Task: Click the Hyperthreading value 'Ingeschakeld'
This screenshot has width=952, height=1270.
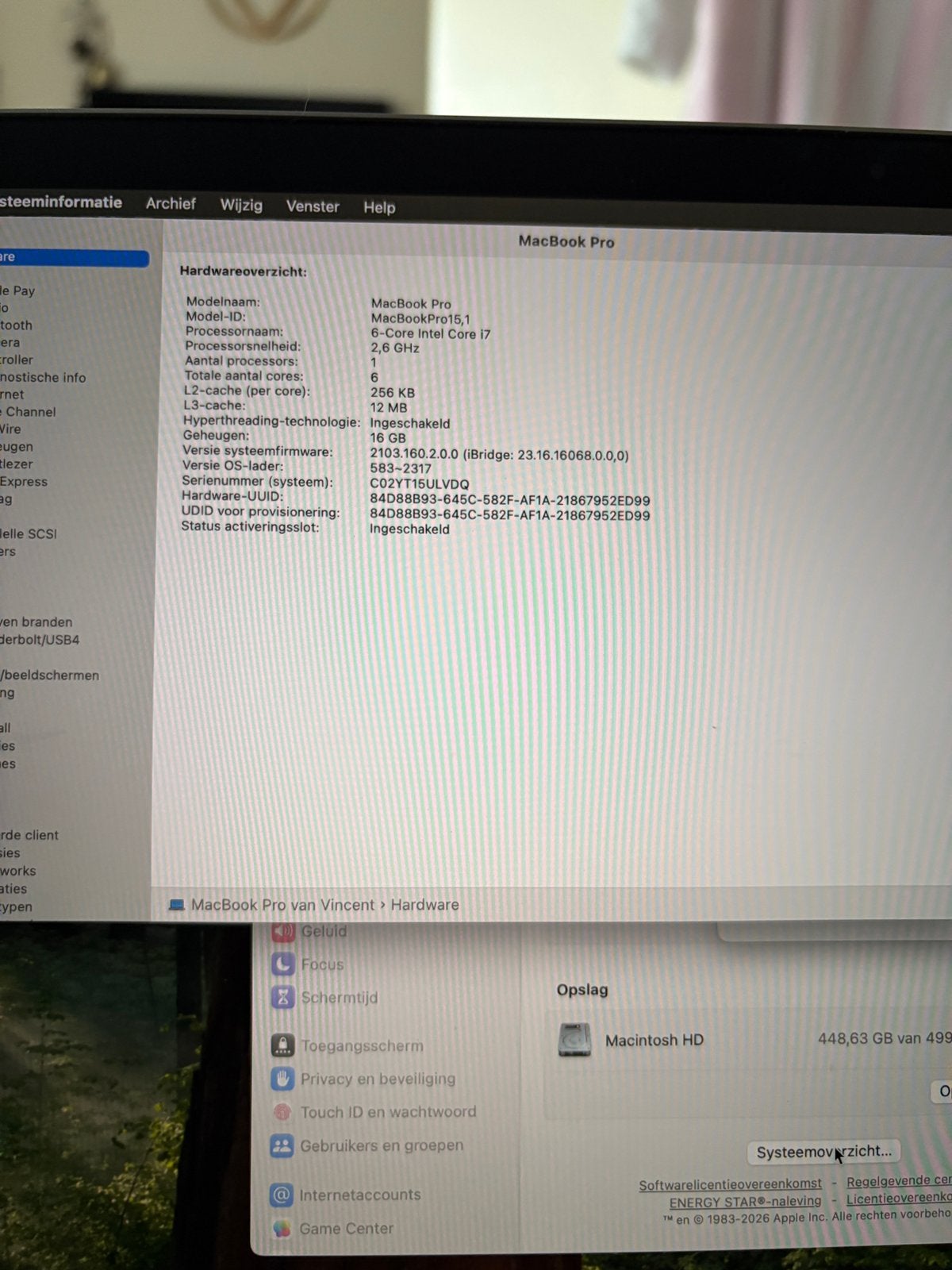Action: pyautogui.click(x=410, y=423)
